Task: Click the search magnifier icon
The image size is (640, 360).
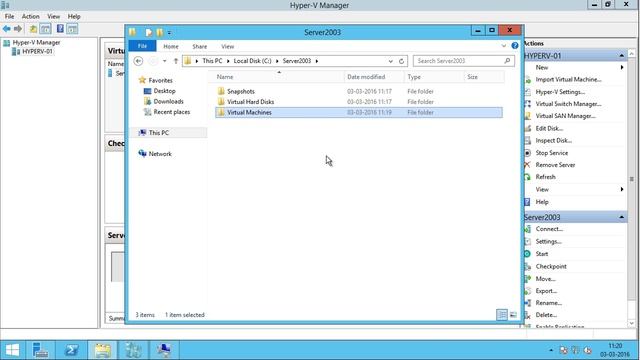Action: (507, 61)
